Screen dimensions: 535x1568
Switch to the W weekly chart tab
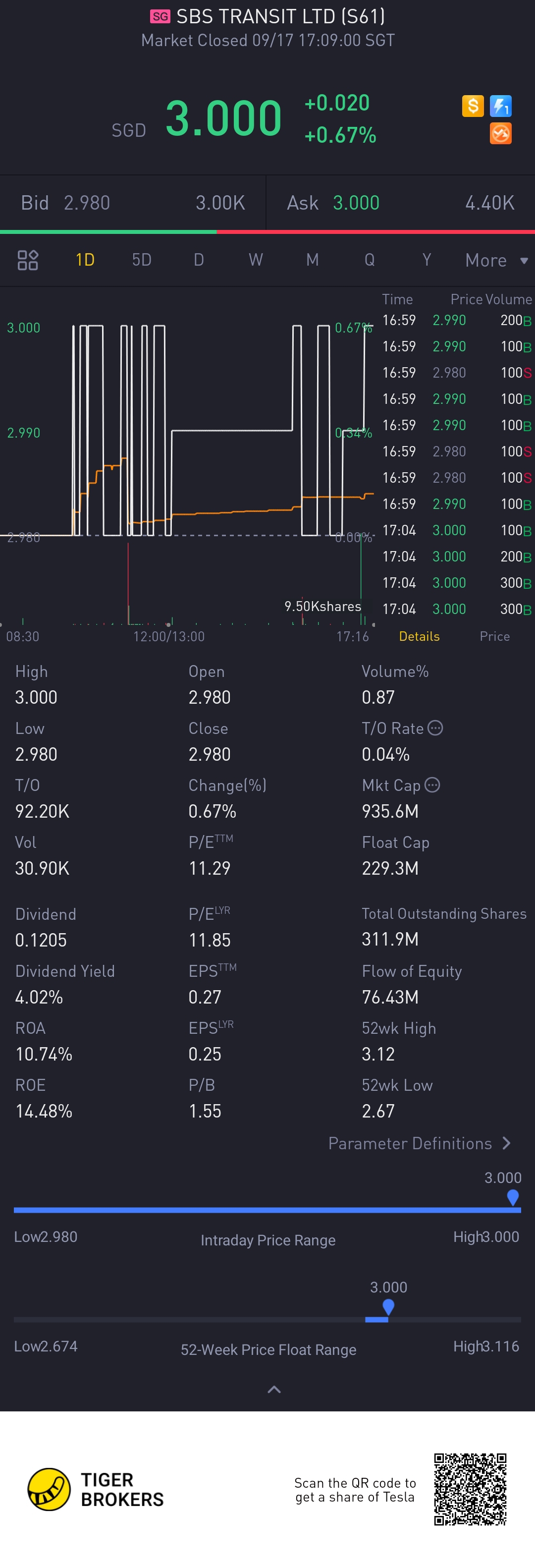pos(256,260)
